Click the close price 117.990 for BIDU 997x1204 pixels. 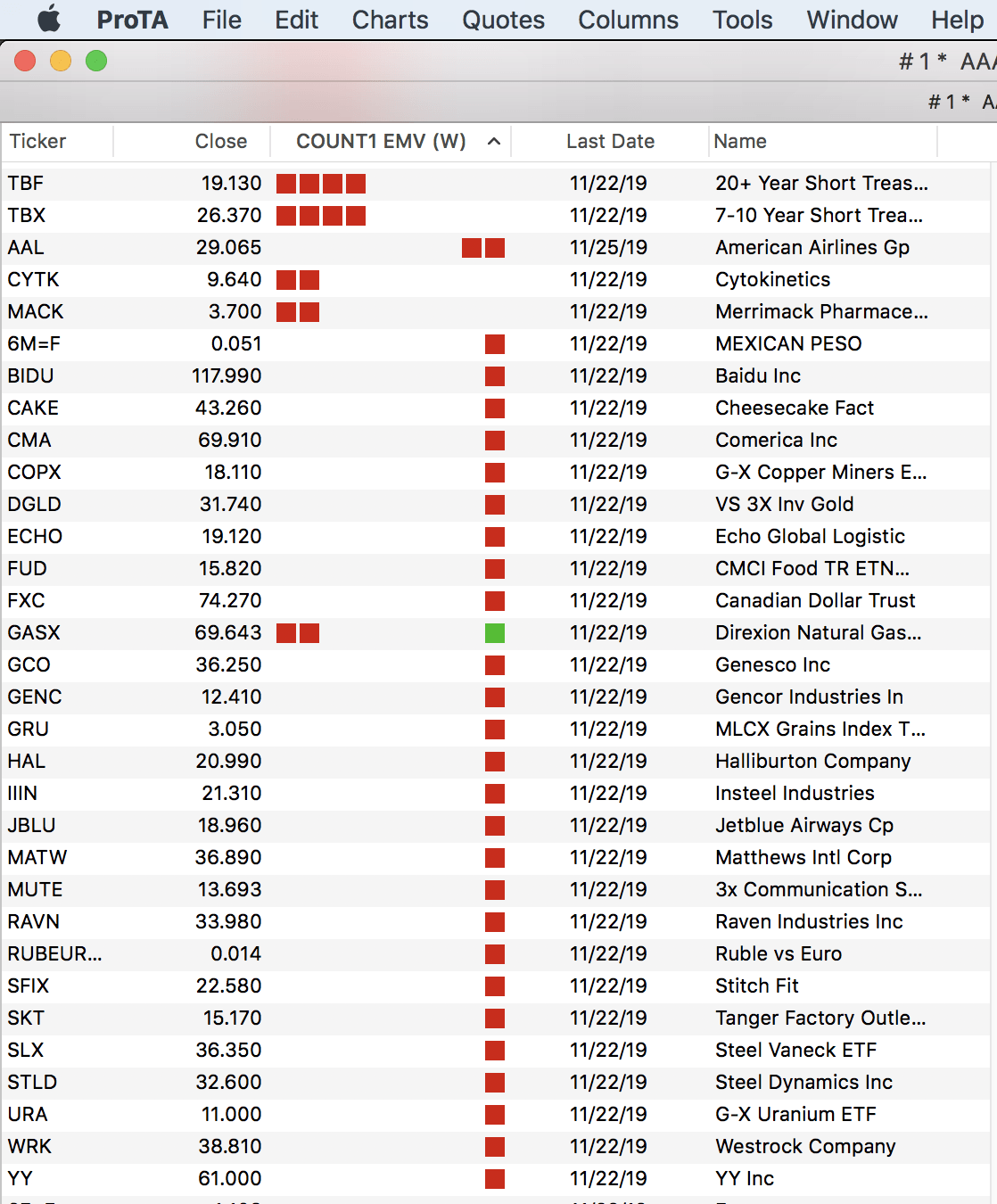click(227, 376)
